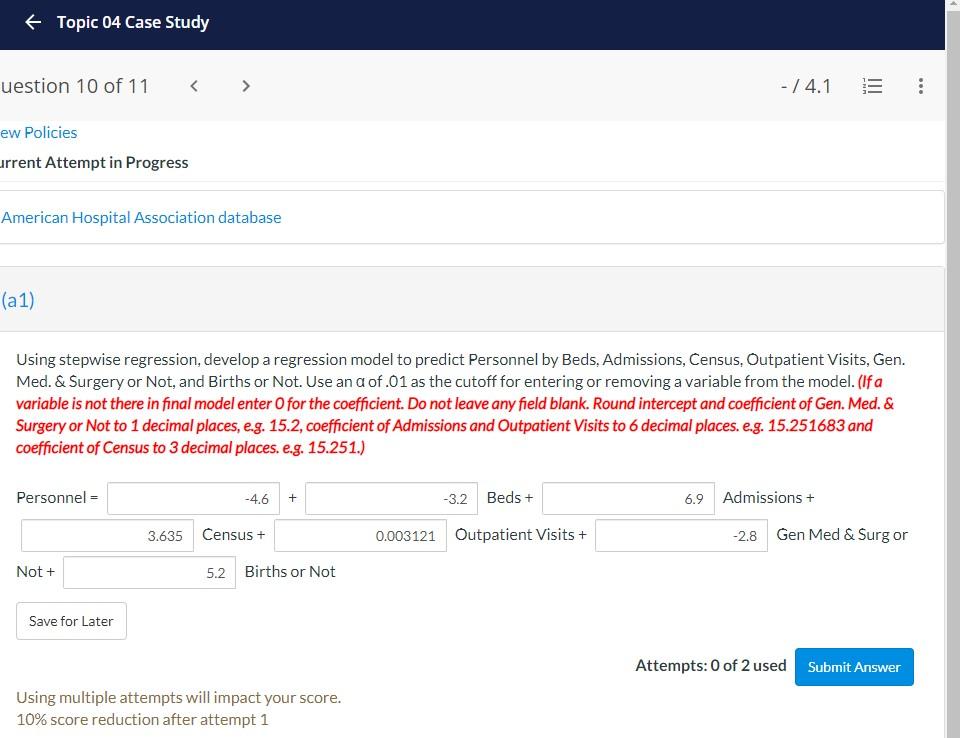
Task: Click the Question 10 of 11 label
Action: (76, 86)
